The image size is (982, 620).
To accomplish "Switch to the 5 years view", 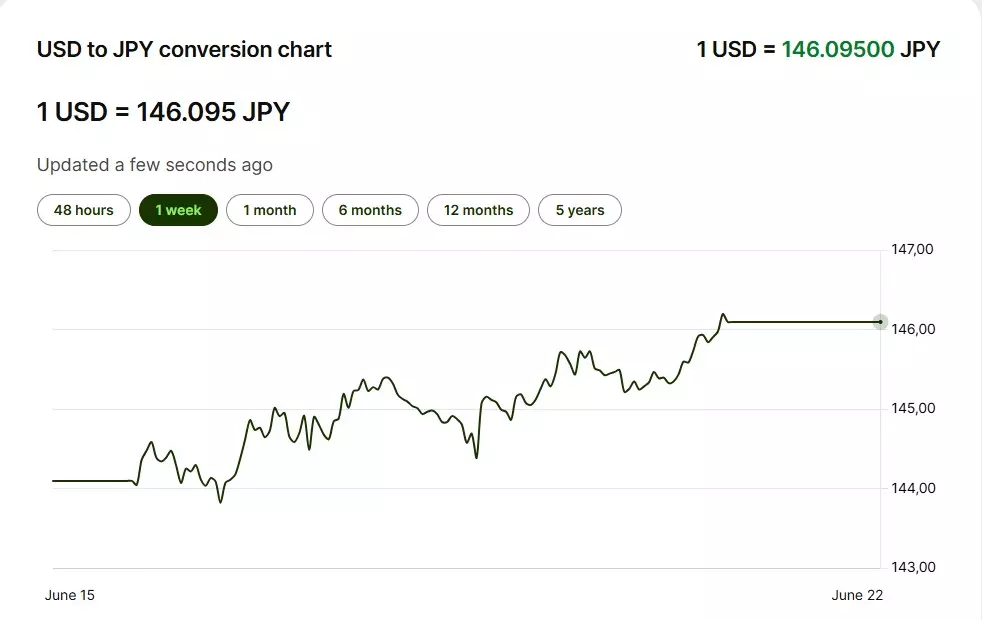I will (580, 210).
